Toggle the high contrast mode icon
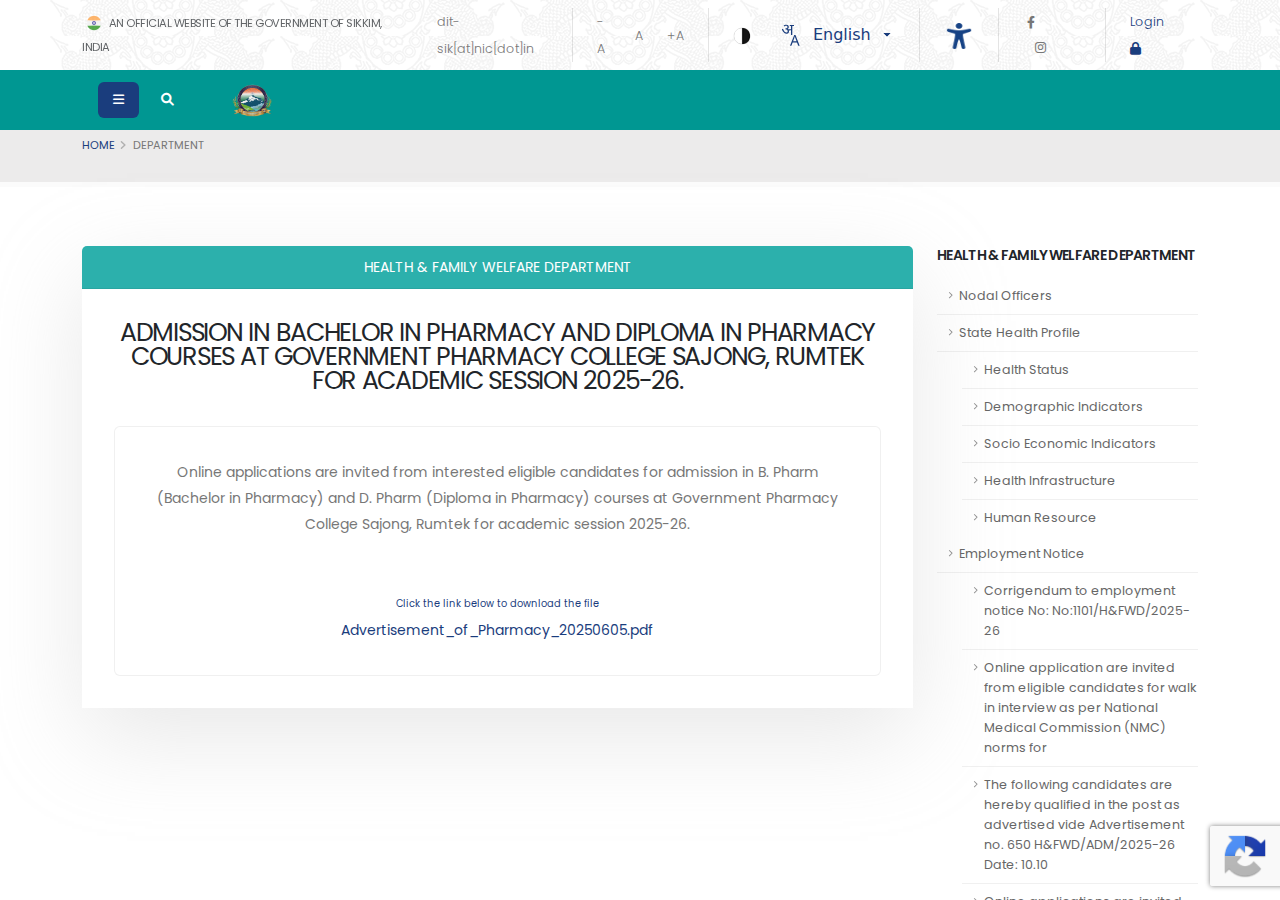The height and width of the screenshot is (900, 1280). 742,36
